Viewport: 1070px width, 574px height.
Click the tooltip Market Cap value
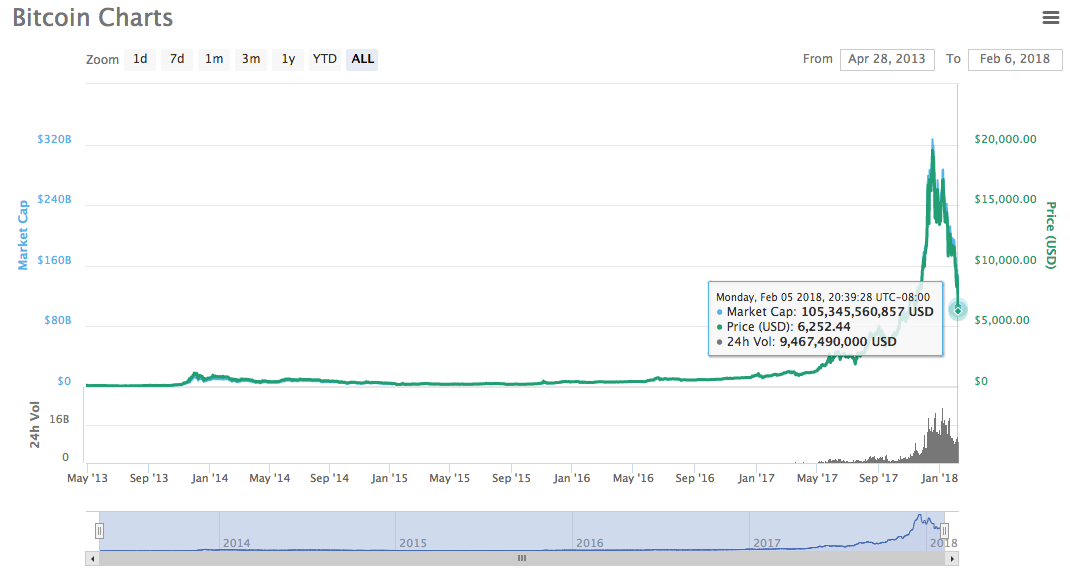867,312
